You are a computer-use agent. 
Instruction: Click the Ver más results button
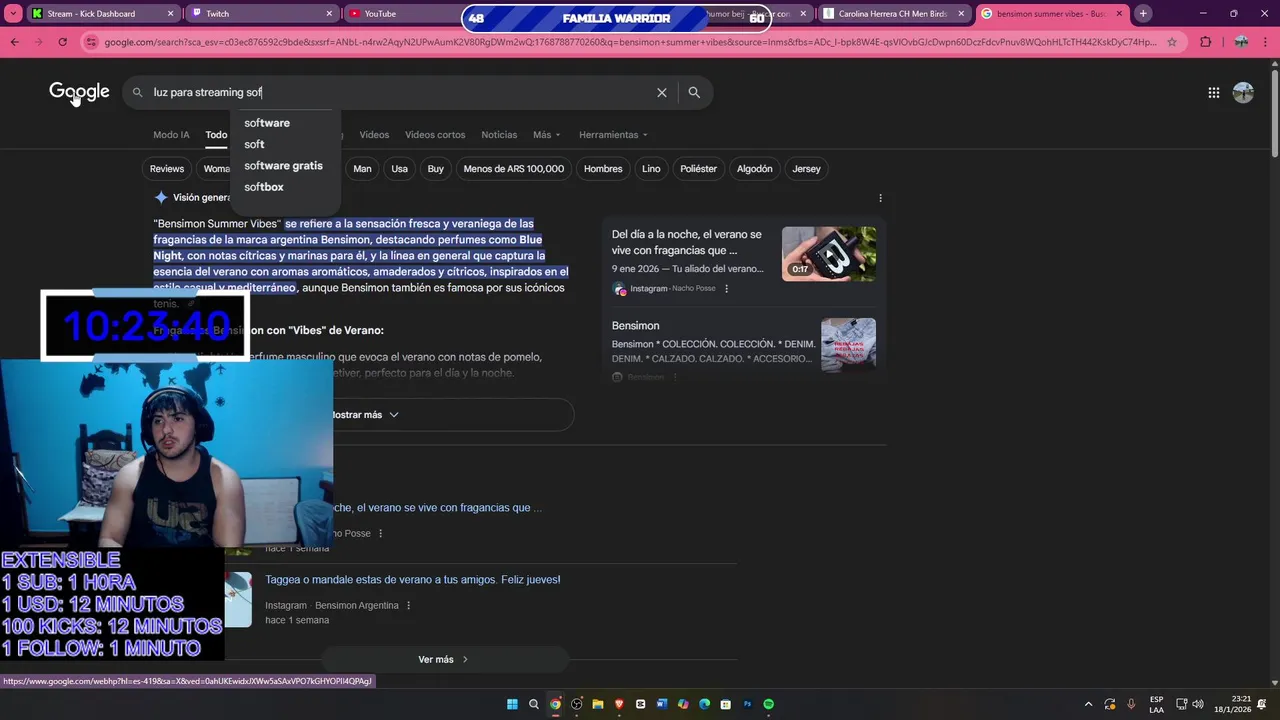444,660
